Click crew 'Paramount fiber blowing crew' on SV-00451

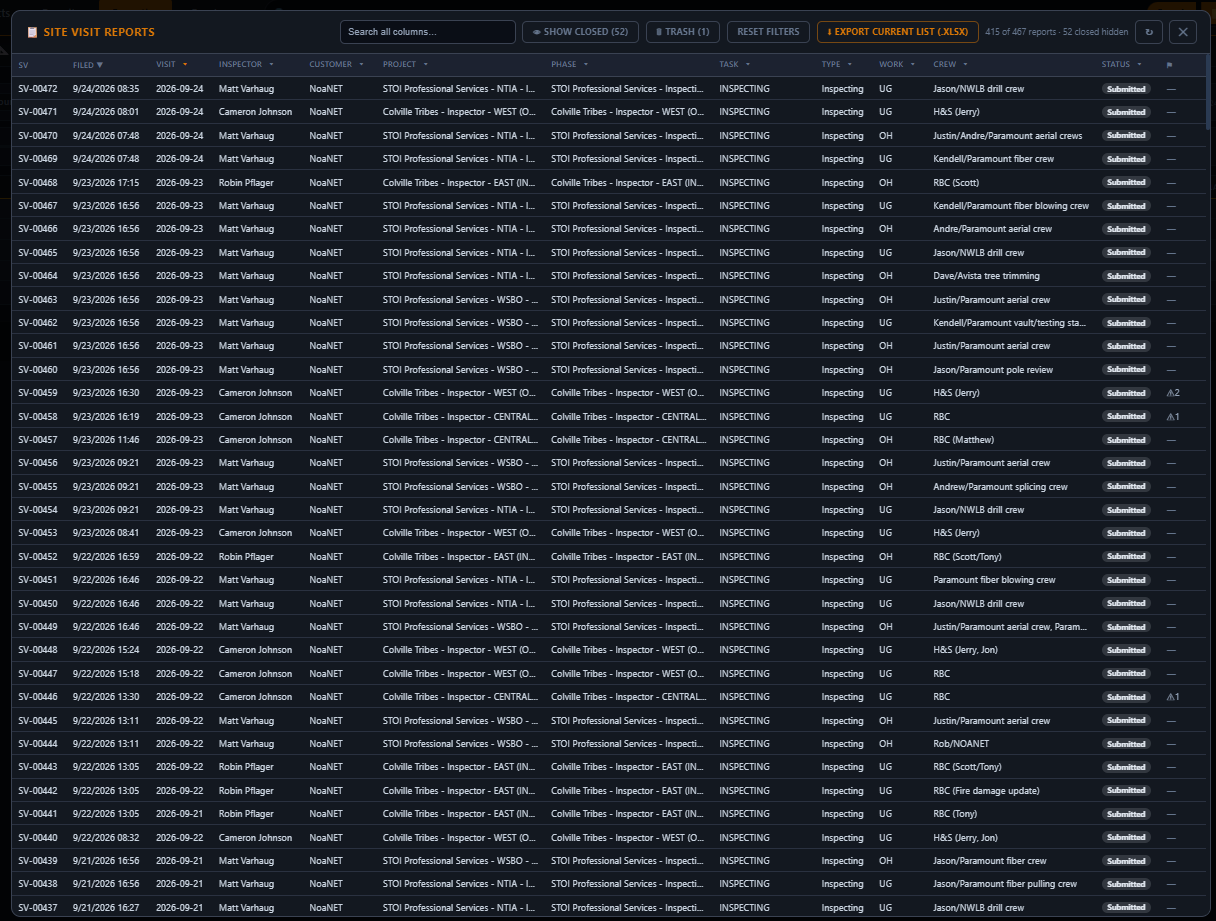pos(994,580)
